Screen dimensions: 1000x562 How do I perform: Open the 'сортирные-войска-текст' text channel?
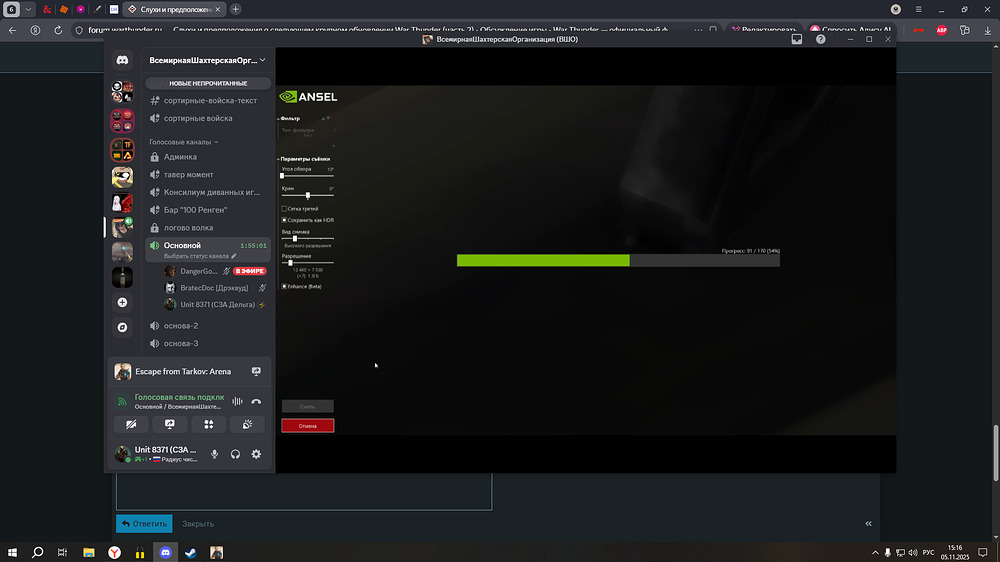point(210,101)
